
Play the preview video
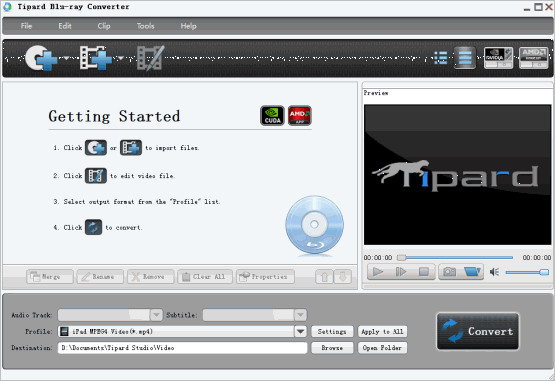point(378,272)
